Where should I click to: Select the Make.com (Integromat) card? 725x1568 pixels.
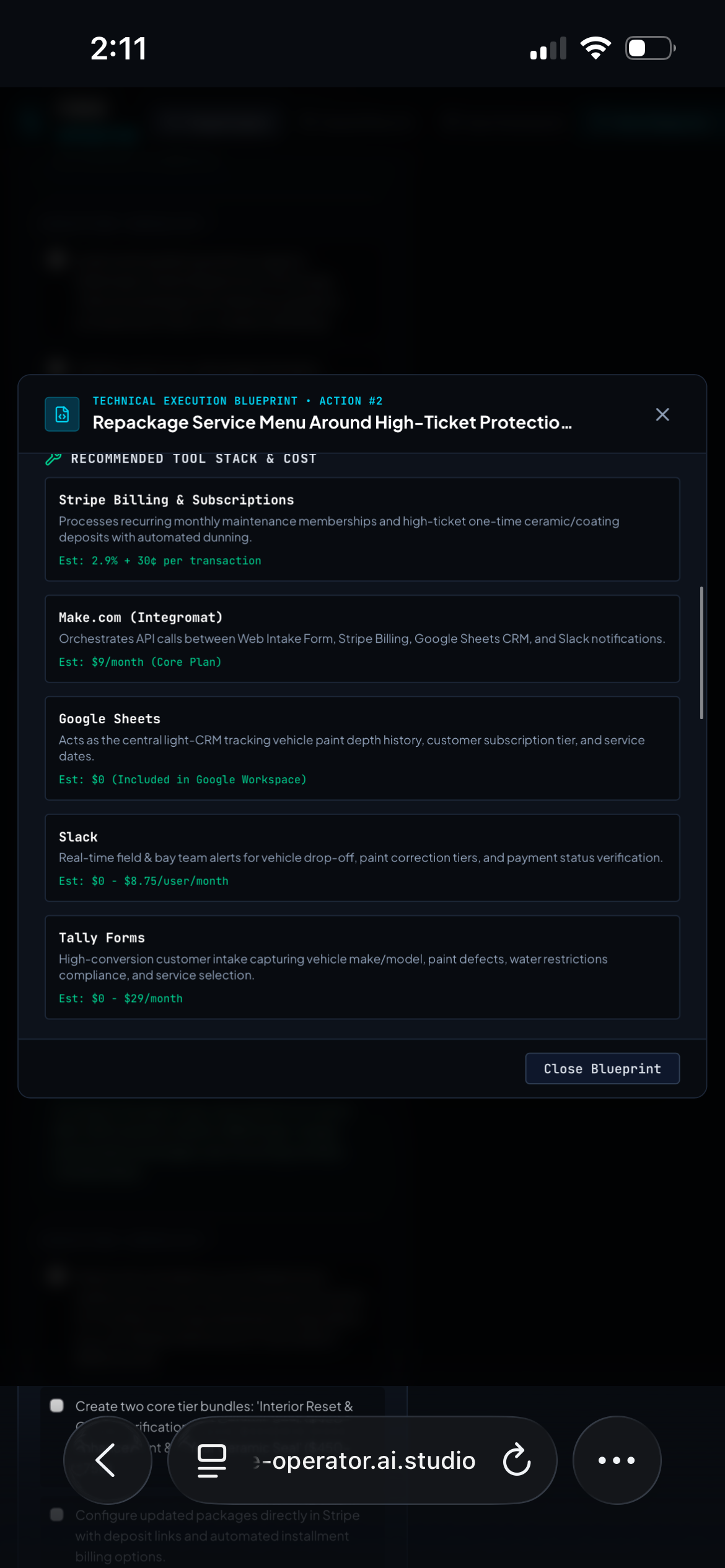(x=362, y=638)
